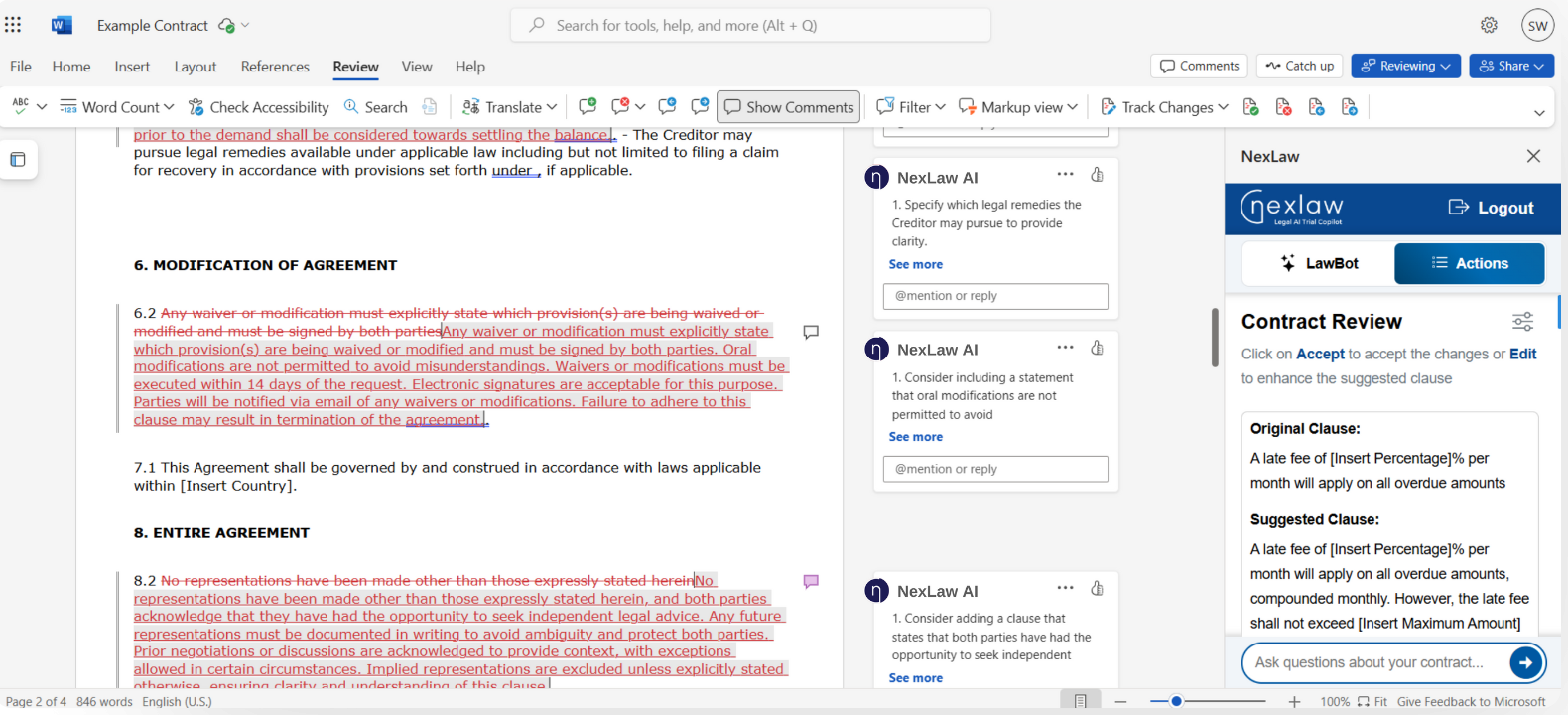Click Give Feedback to Microsoft
The image size is (1568, 715).
1472,701
